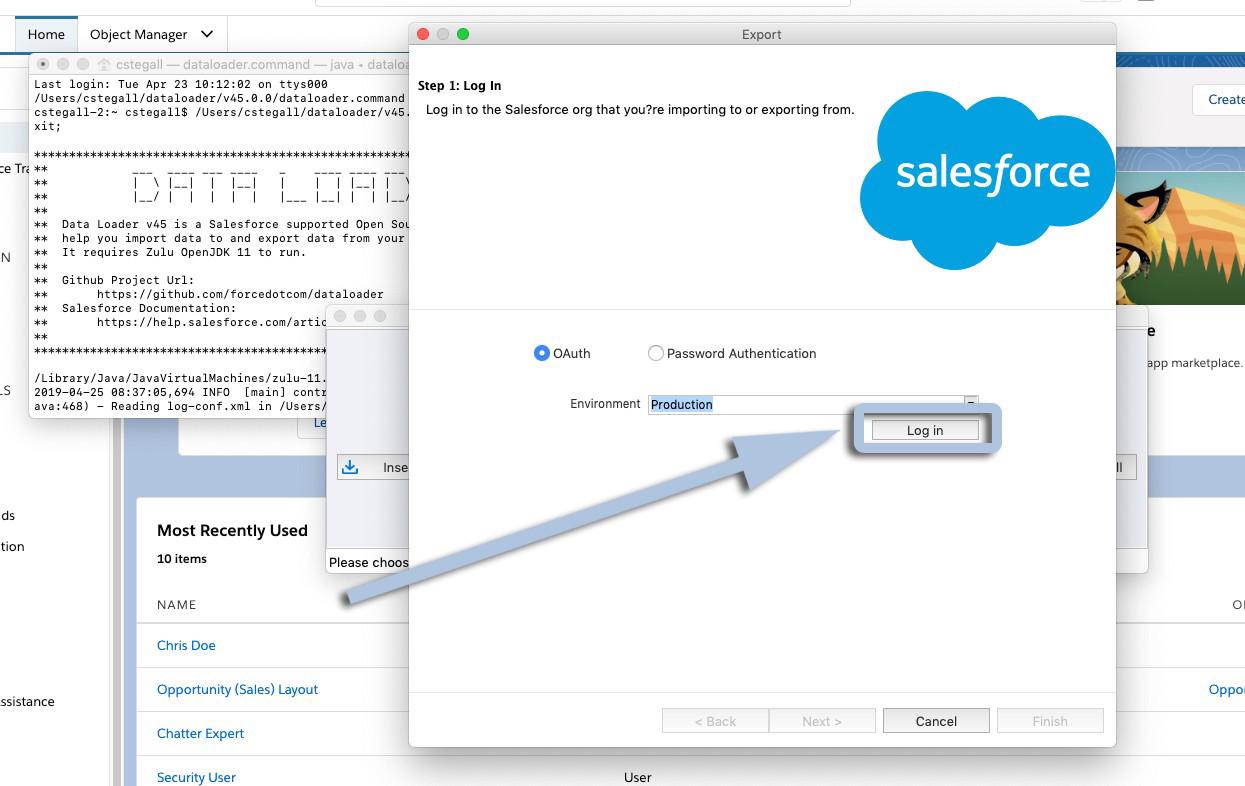Click the Cancel button in the Export dialog
This screenshot has width=1245, height=786.
point(935,720)
